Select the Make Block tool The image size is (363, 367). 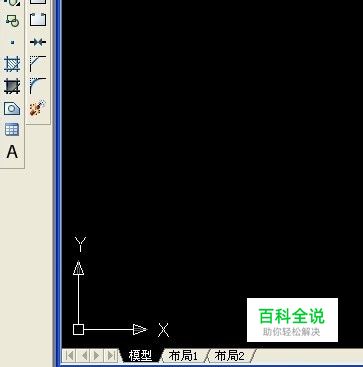tap(12, 21)
